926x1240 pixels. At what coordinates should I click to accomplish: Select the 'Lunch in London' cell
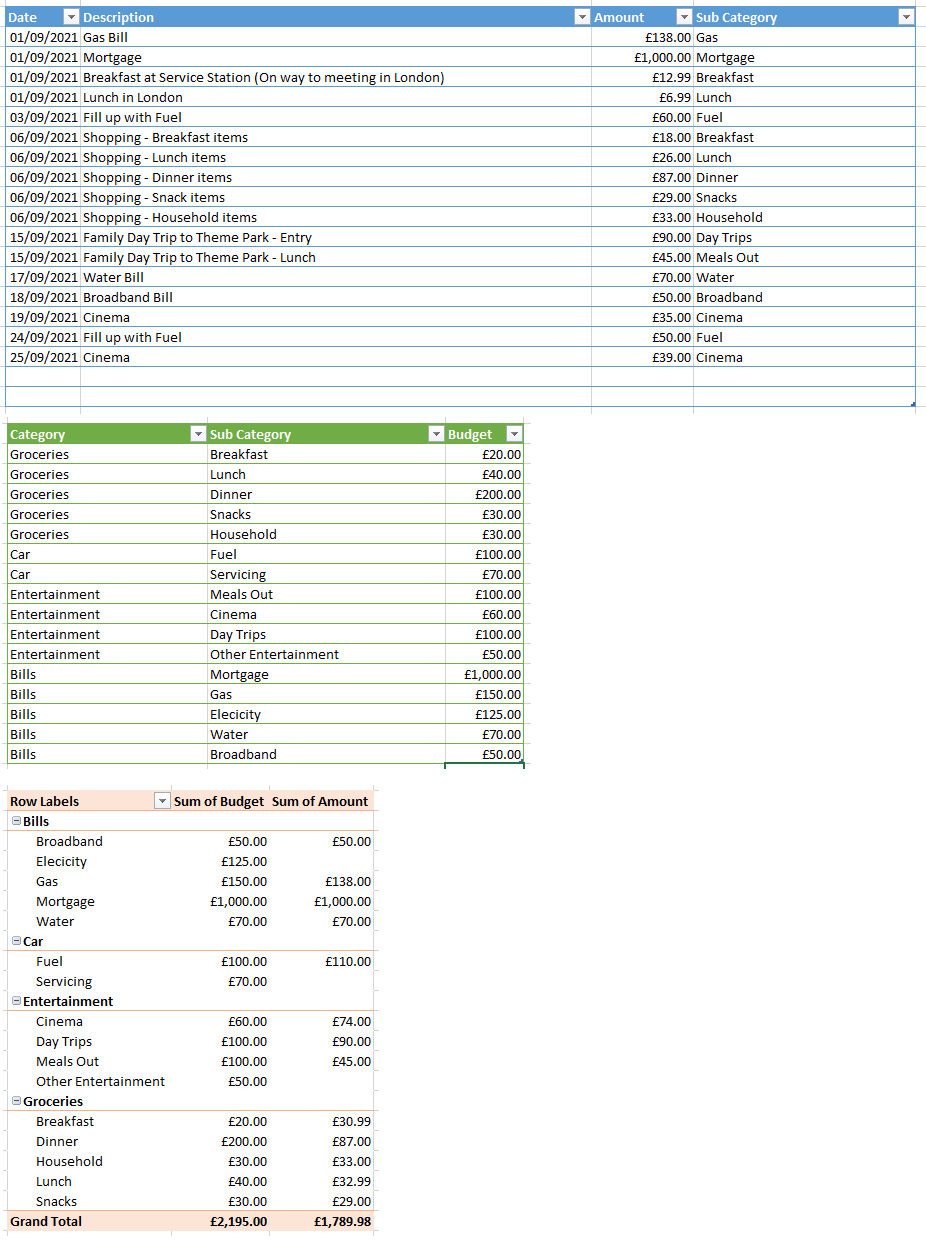(x=336, y=97)
